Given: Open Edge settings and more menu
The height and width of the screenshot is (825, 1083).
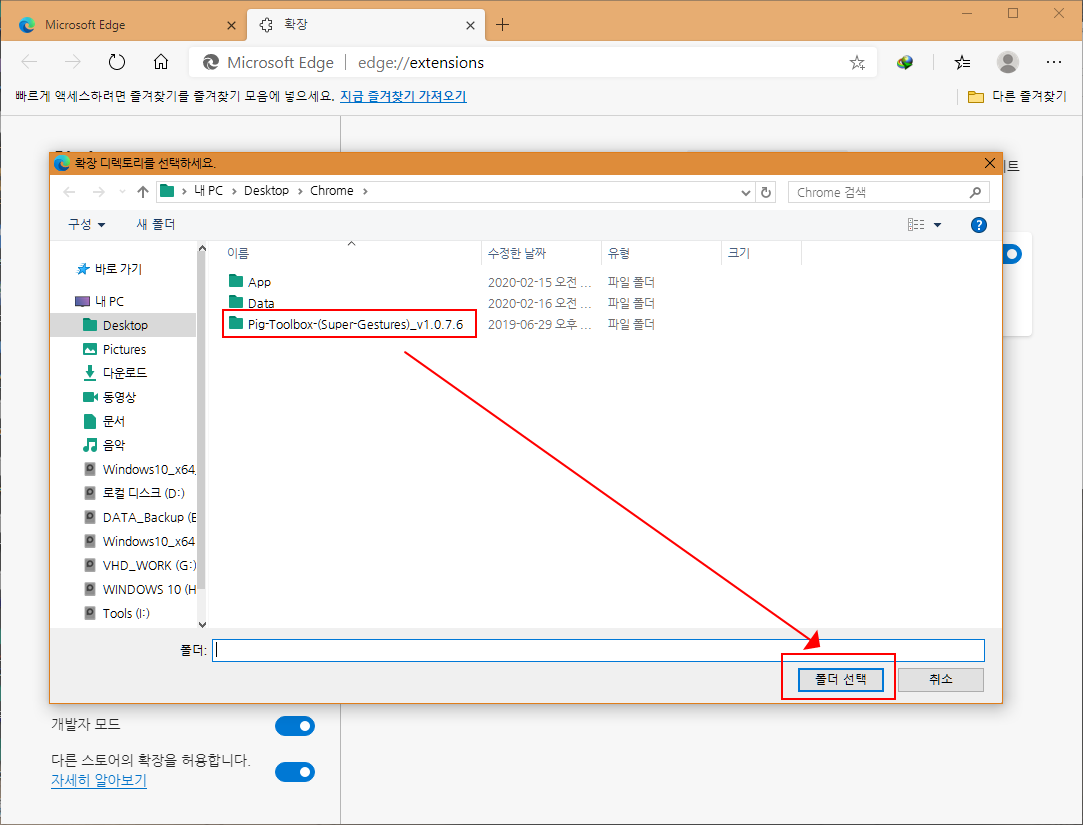Looking at the screenshot, I should tap(1053, 62).
